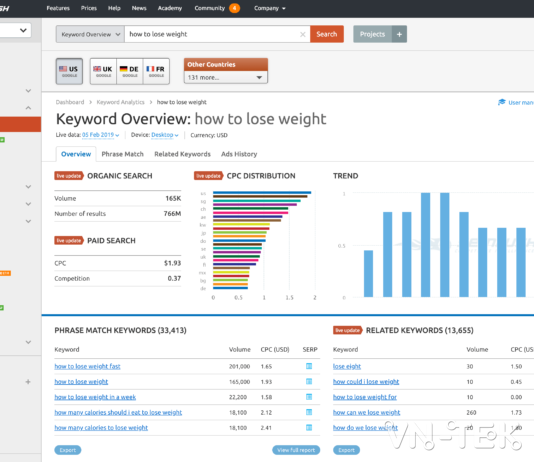This screenshot has height=462, width=534.
Task: Click the User manual graduation cap icon
Action: coord(502,102)
